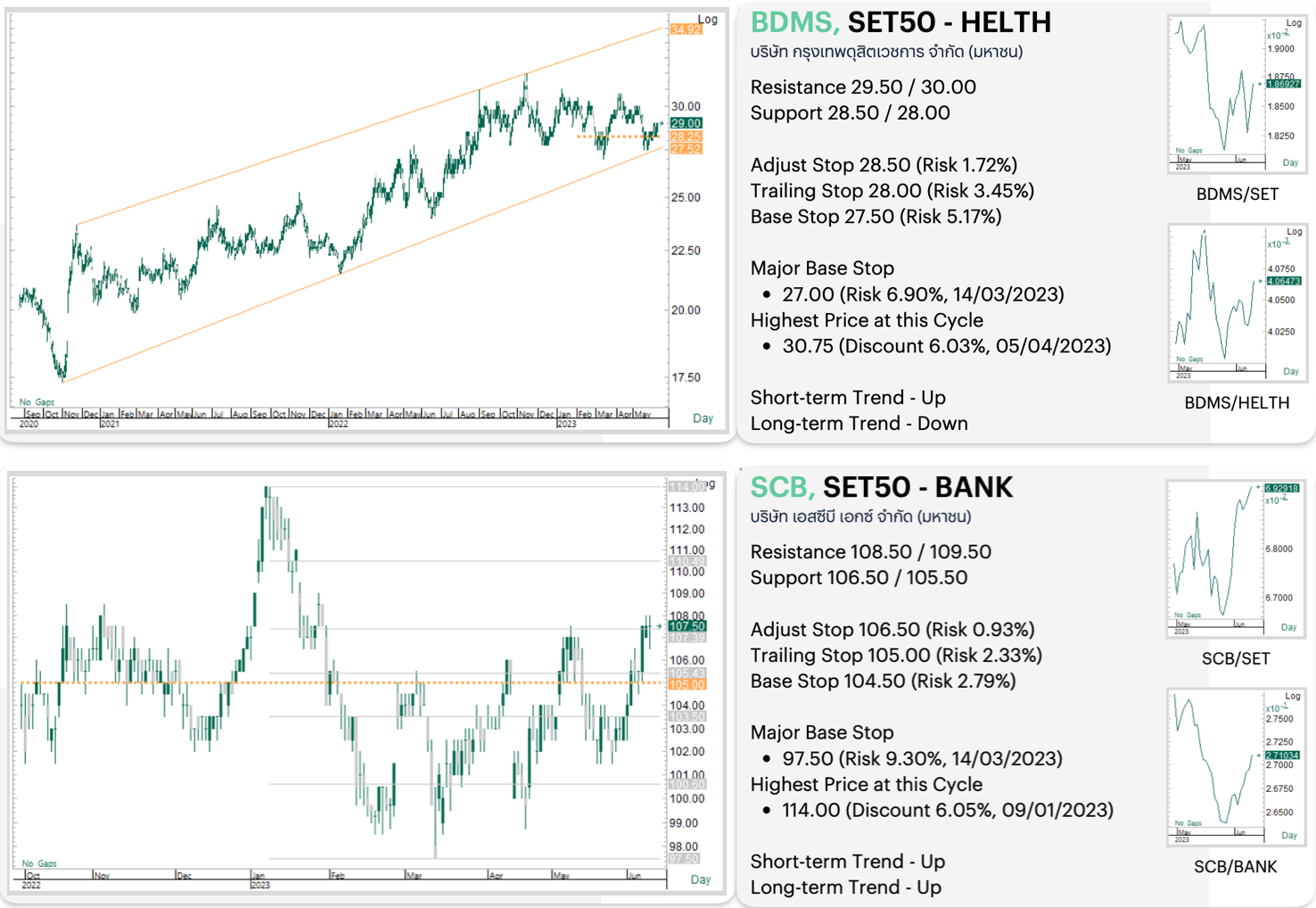Click the 'BDMS/SET' caption
The width and height of the screenshot is (1316, 908).
click(x=1237, y=194)
